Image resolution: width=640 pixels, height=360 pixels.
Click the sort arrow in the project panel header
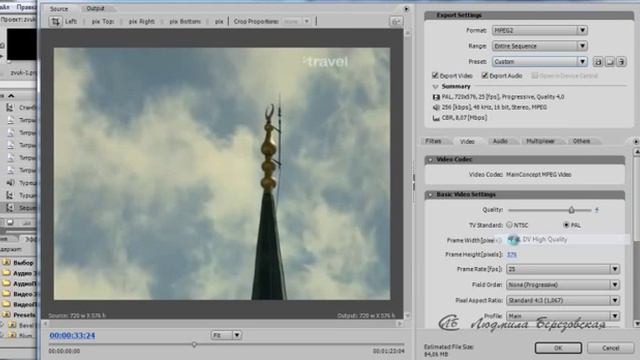11,96
